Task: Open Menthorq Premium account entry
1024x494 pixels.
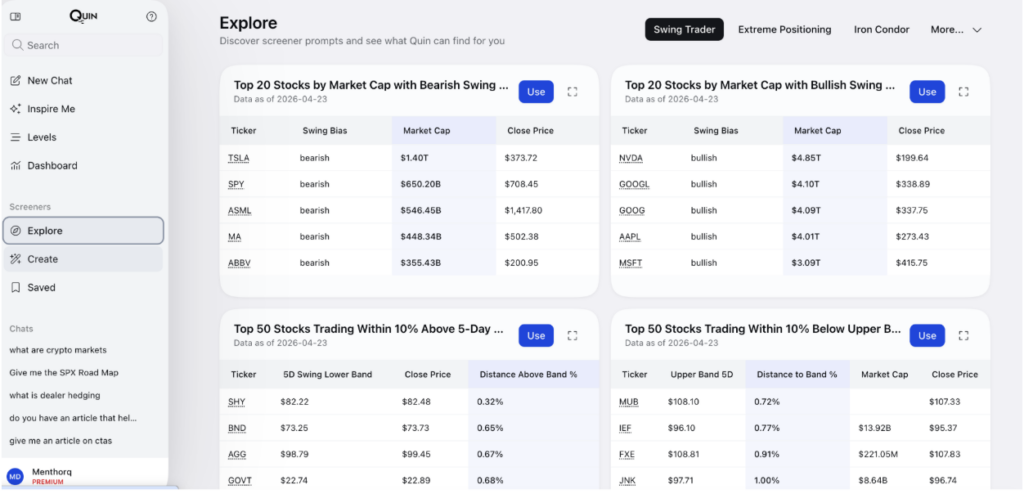Action: 84,476
